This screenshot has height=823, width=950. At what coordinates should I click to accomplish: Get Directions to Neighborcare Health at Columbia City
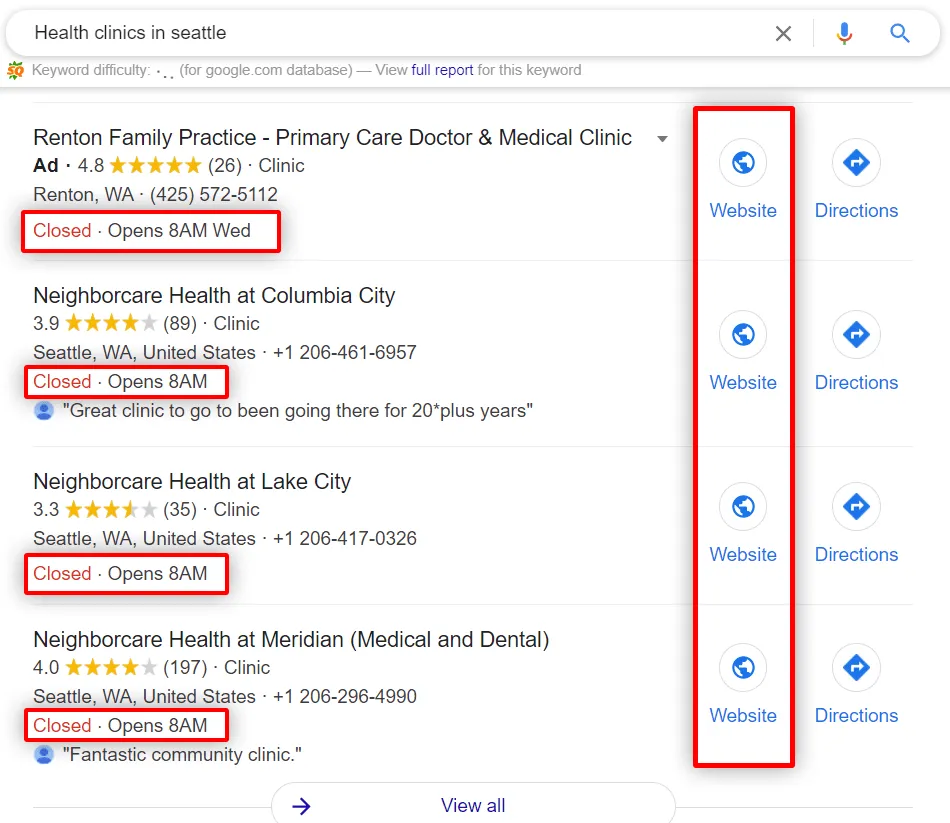[856, 335]
